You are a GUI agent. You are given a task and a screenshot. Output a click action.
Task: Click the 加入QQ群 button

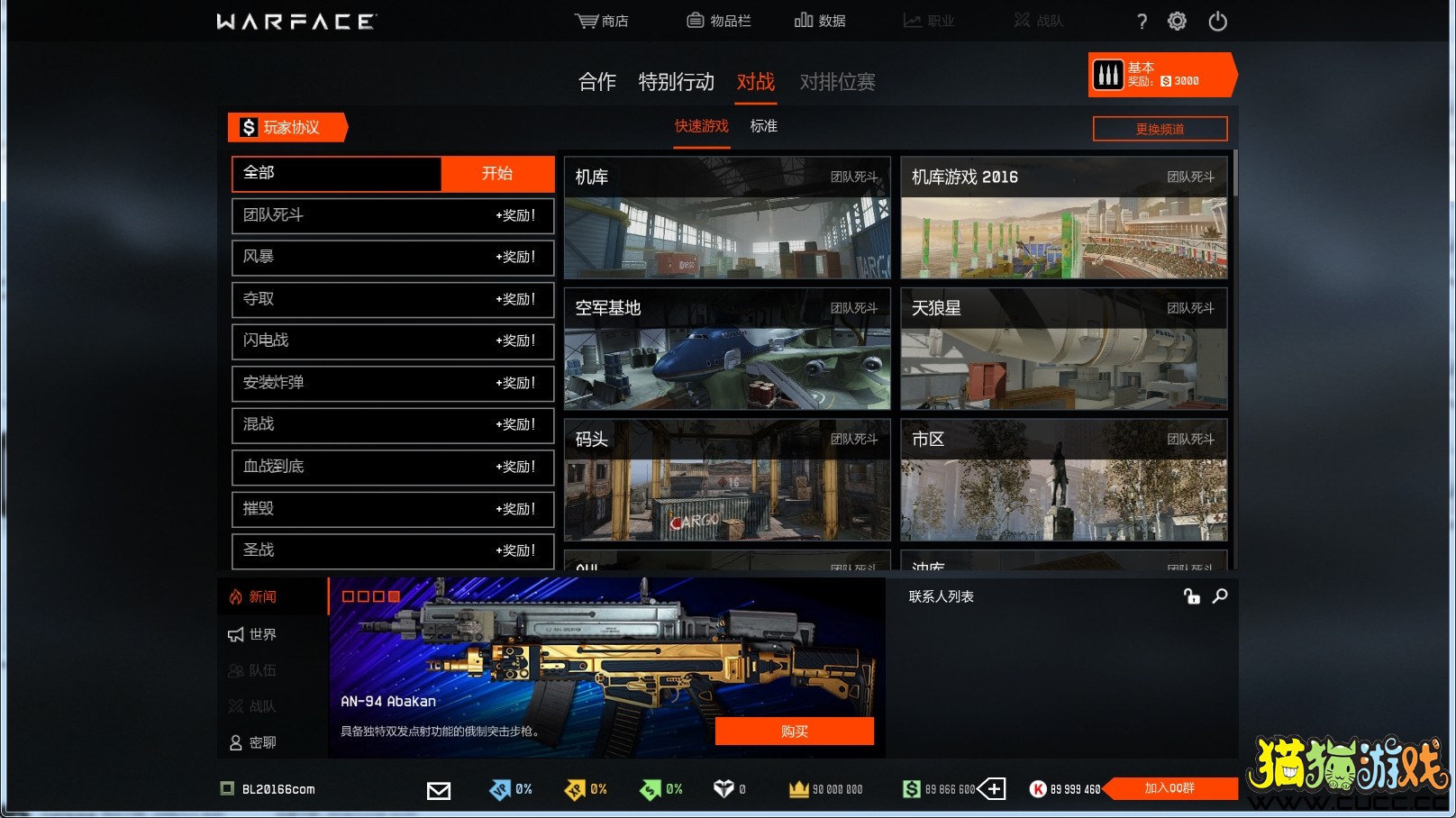point(1169,788)
